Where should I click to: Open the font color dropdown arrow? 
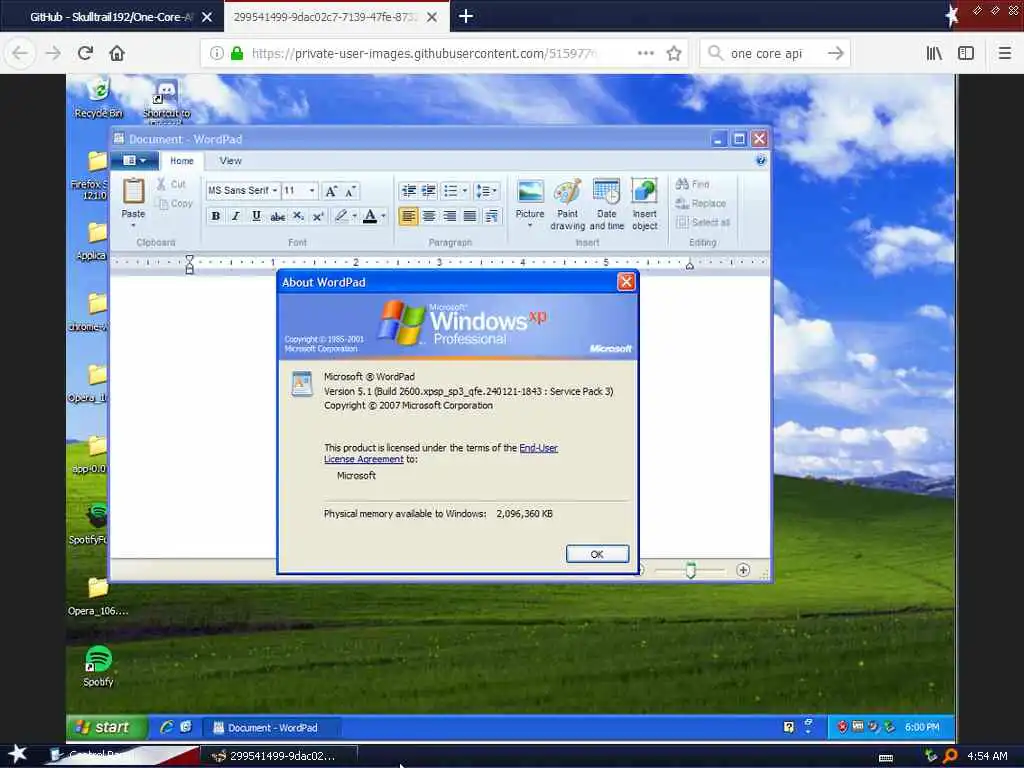click(383, 216)
